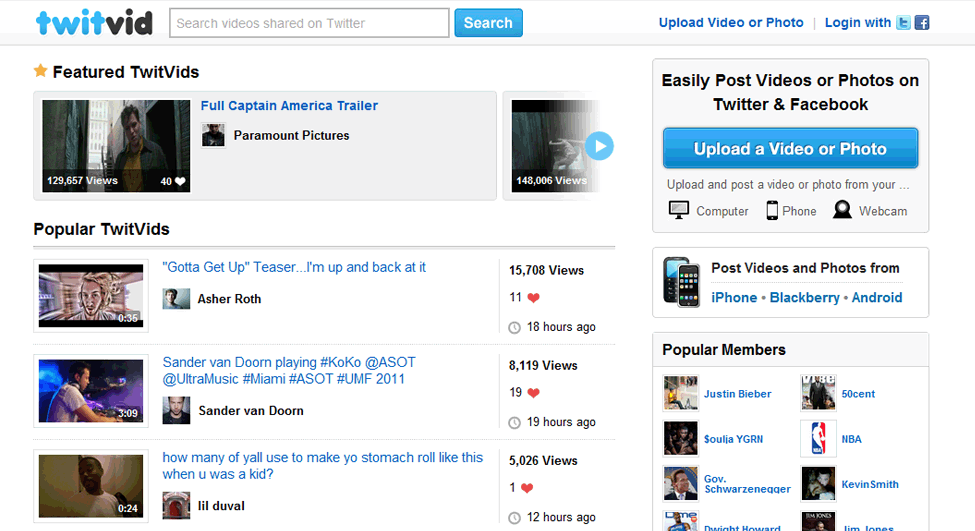Click the Login with link text
The width and height of the screenshot is (975, 531).
click(x=857, y=22)
